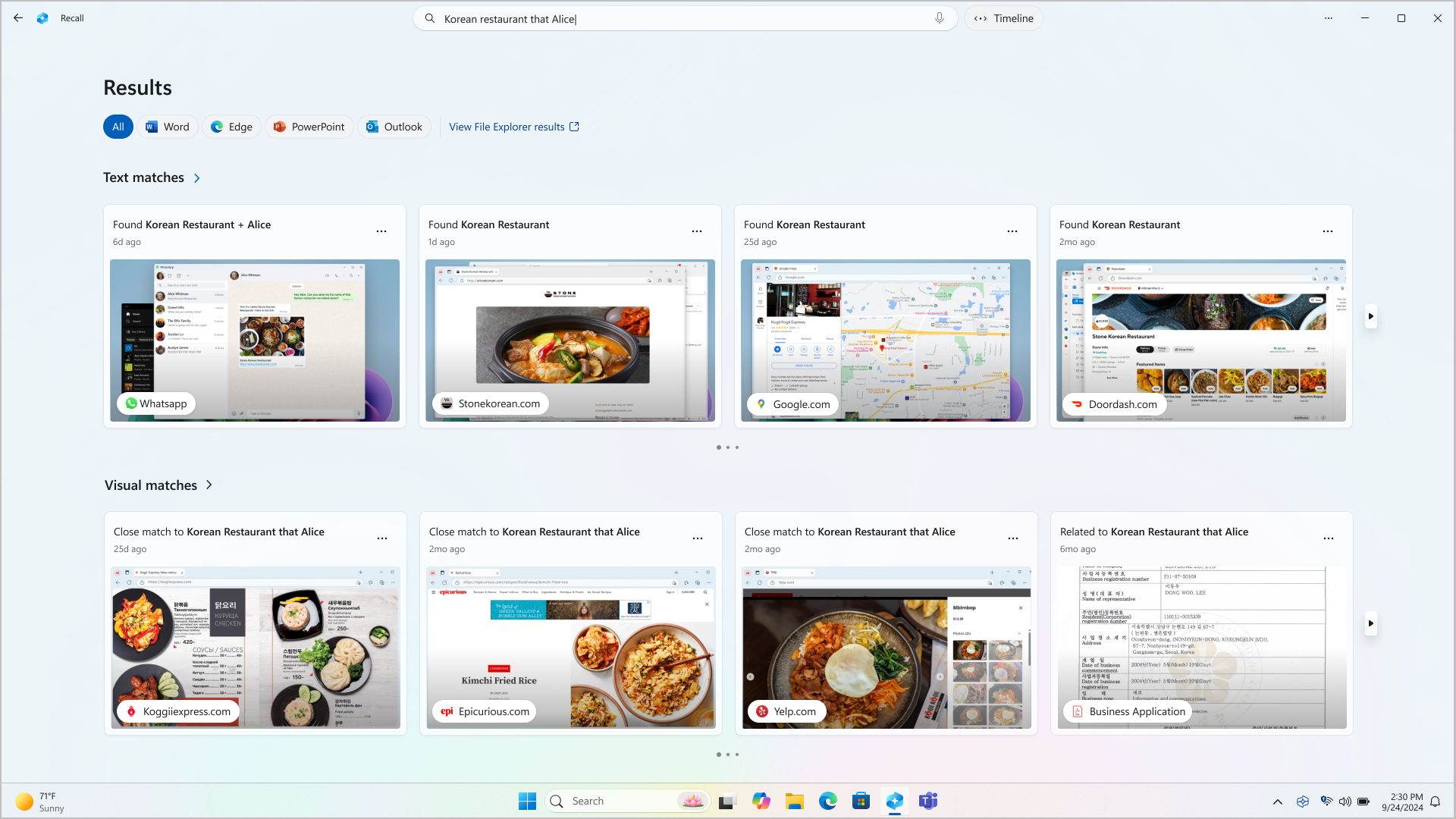
Task: Navigate to next carousel slide dots
Action: pyautogui.click(x=728, y=447)
